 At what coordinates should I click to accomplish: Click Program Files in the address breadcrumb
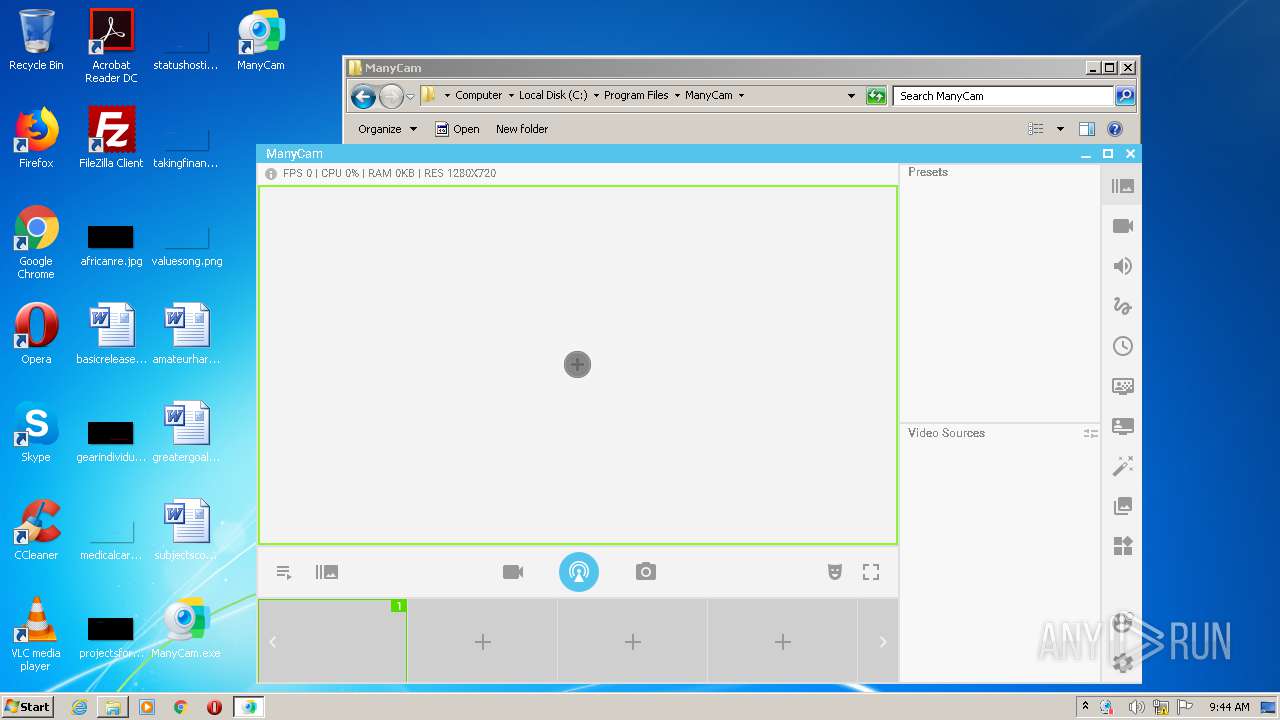click(x=636, y=96)
